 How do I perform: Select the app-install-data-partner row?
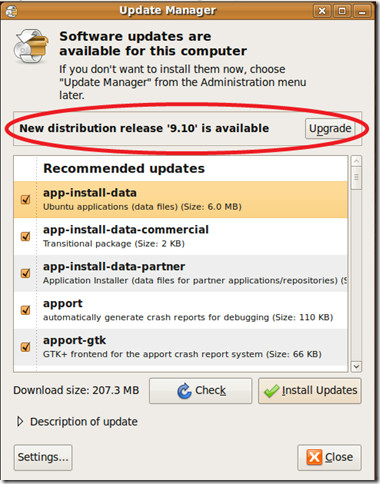[181, 273]
